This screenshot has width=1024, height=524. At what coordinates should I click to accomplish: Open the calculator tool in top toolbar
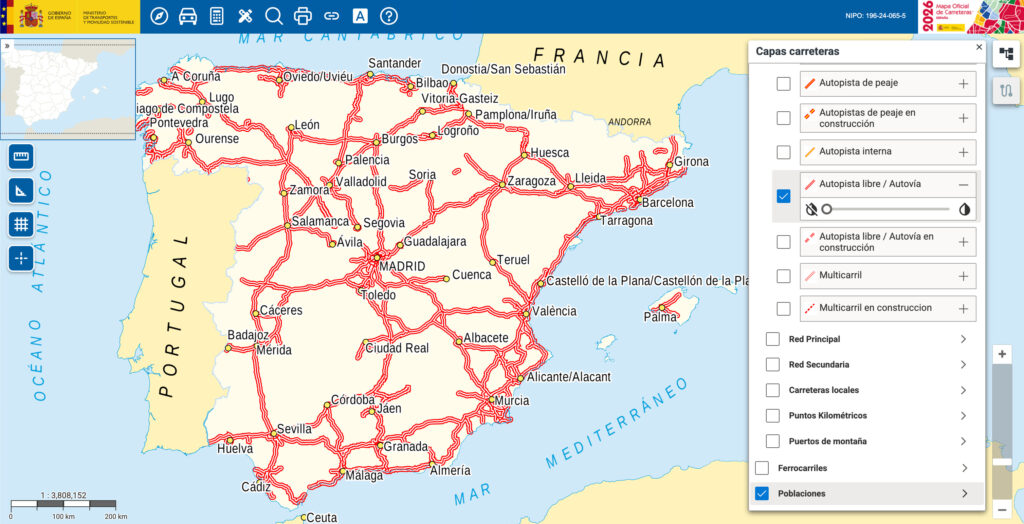click(x=217, y=16)
